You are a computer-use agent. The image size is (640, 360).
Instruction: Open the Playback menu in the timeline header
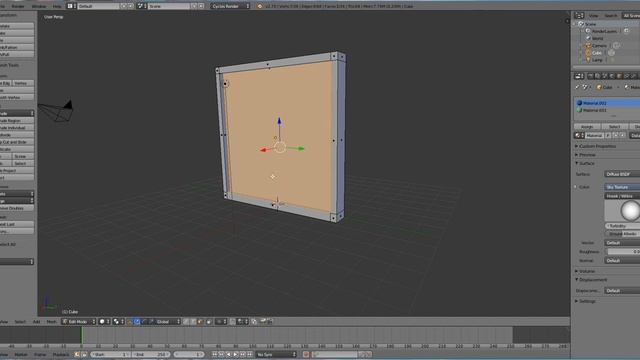coord(61,354)
